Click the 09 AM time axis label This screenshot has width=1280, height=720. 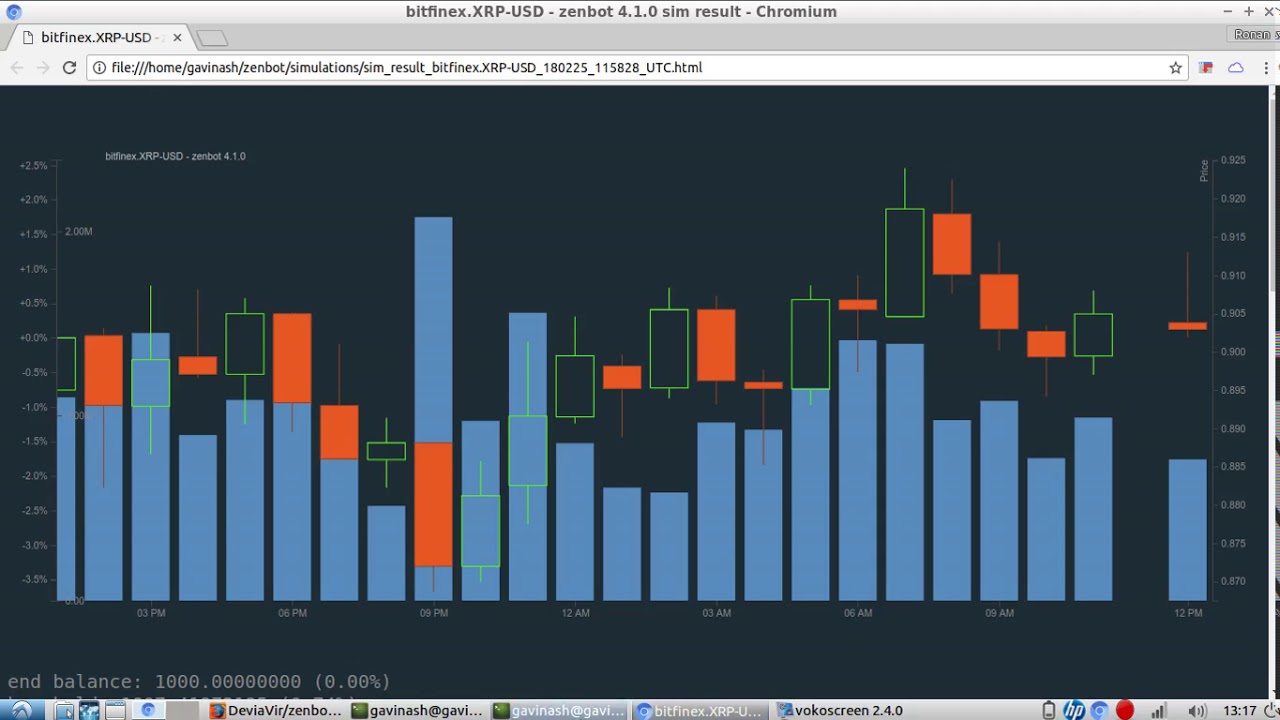click(999, 612)
